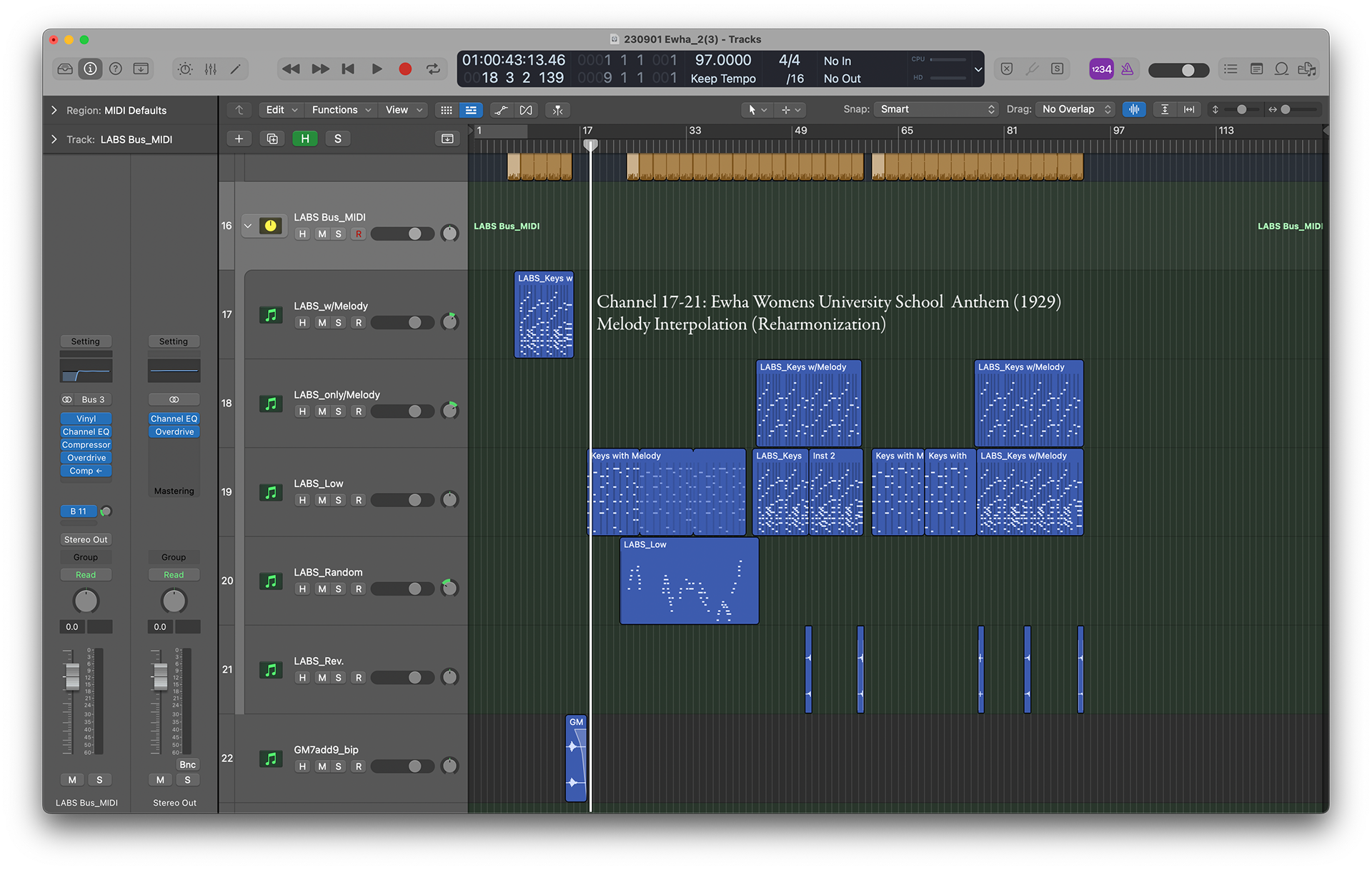Screen dimensions: 1372x870
Task: Click the Bnc bounce button
Action: [187, 764]
